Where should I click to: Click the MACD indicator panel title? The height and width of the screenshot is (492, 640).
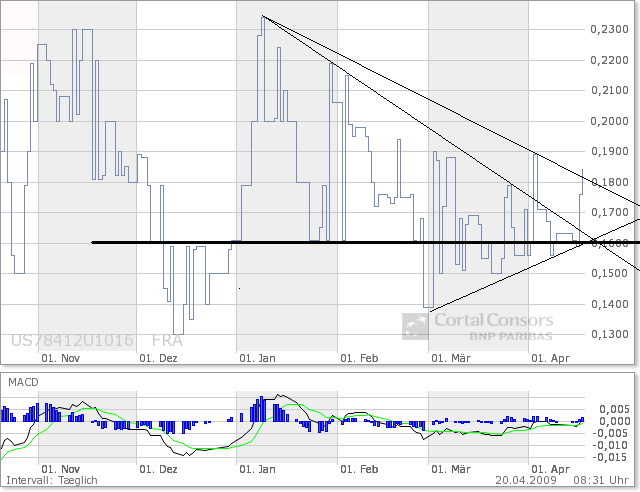pyautogui.click(x=25, y=383)
